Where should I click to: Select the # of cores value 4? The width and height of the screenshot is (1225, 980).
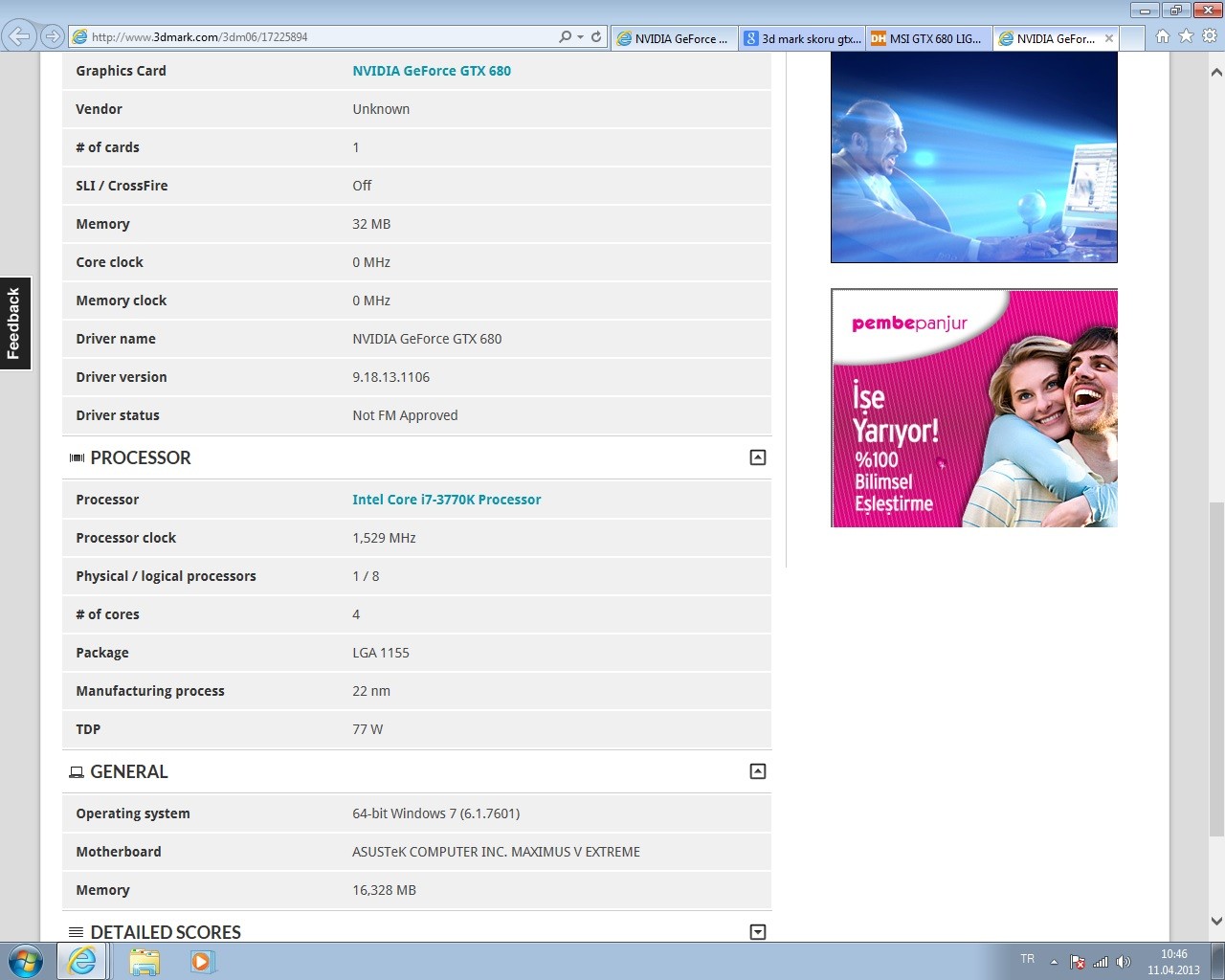(356, 614)
